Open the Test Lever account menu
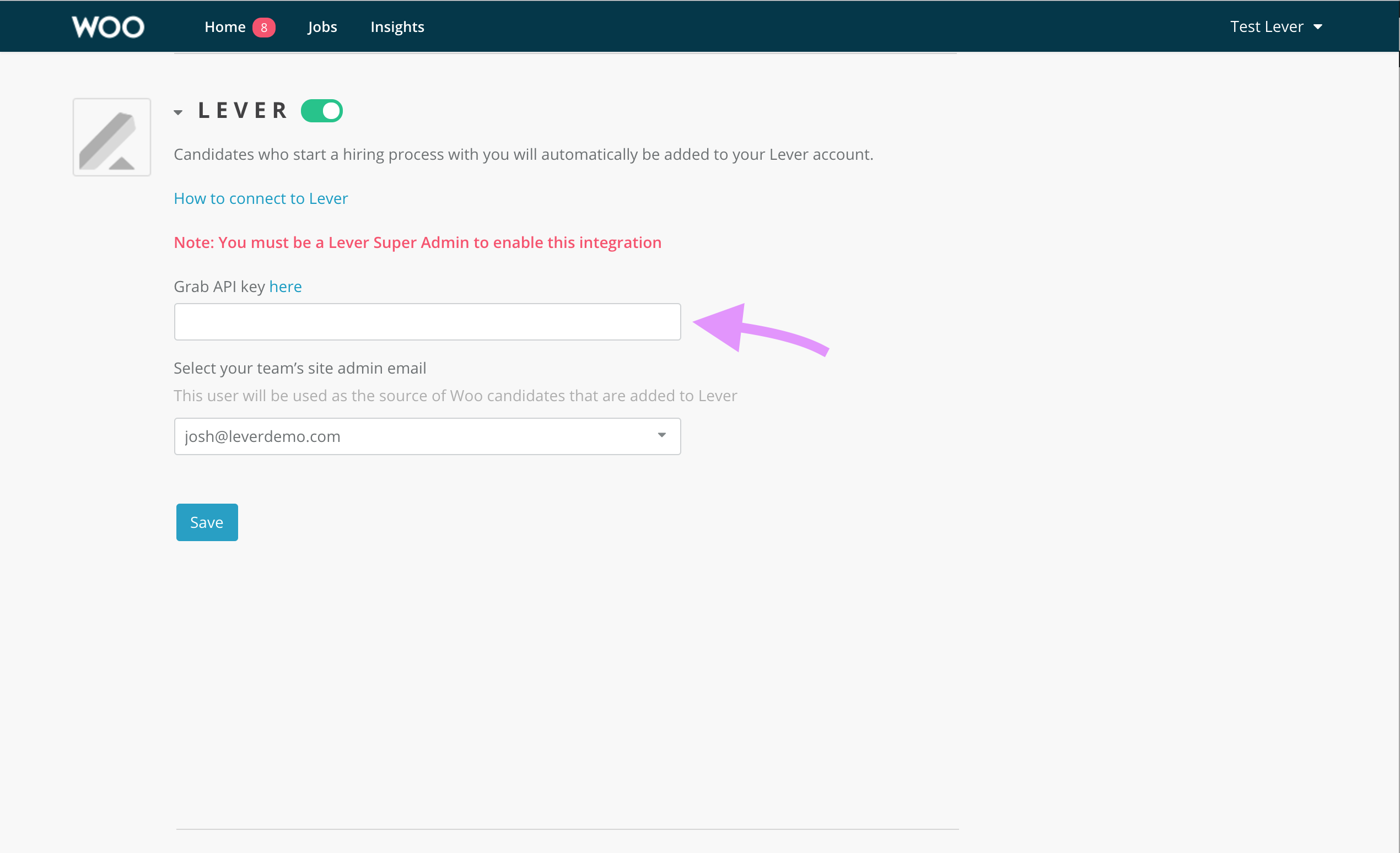The width and height of the screenshot is (1400, 853). click(x=1276, y=26)
